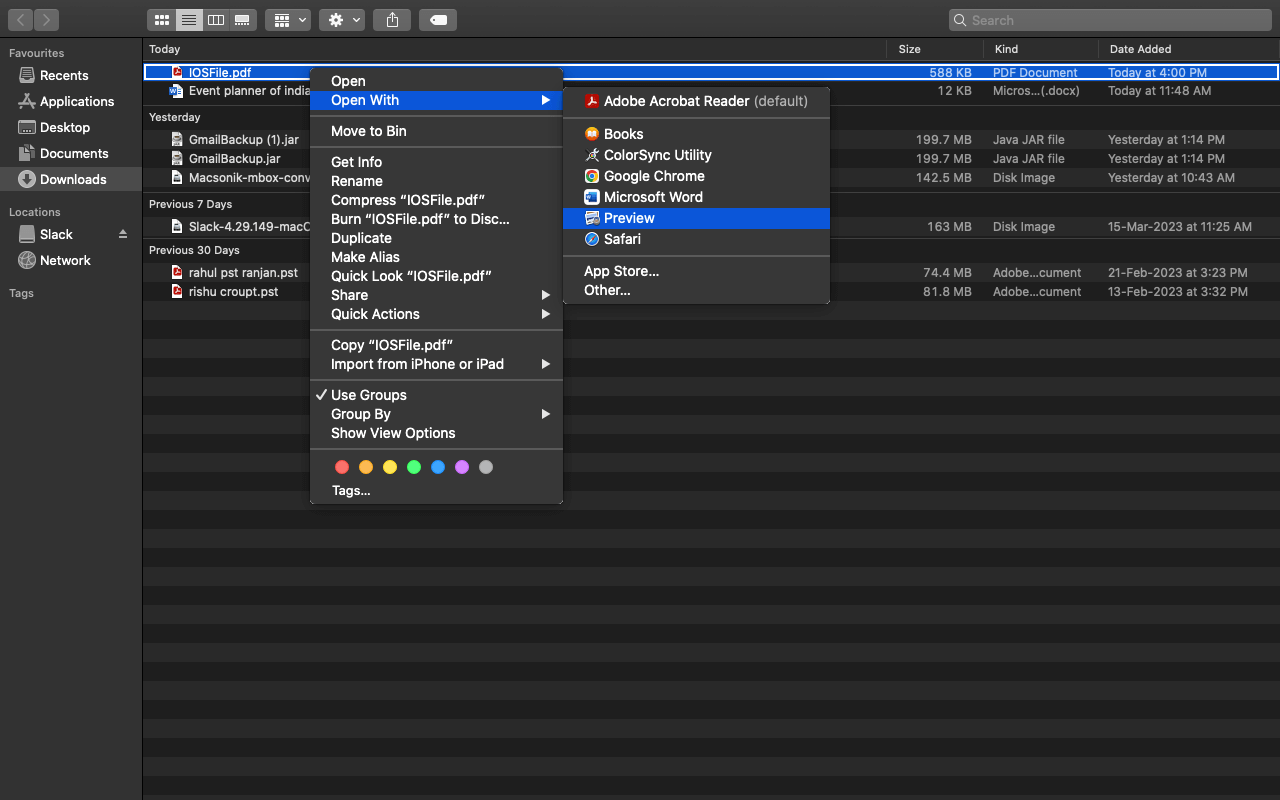Choose Adobe Acrobat Reader (default) from the submenu
Image resolution: width=1280 pixels, height=800 pixels.
click(696, 101)
